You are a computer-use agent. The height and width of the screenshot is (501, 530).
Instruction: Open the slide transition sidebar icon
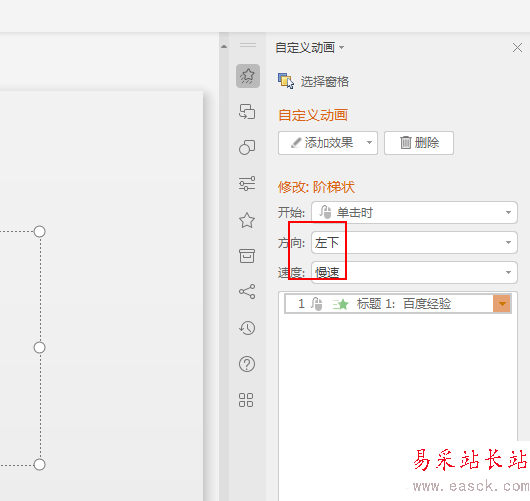pyautogui.click(x=247, y=111)
